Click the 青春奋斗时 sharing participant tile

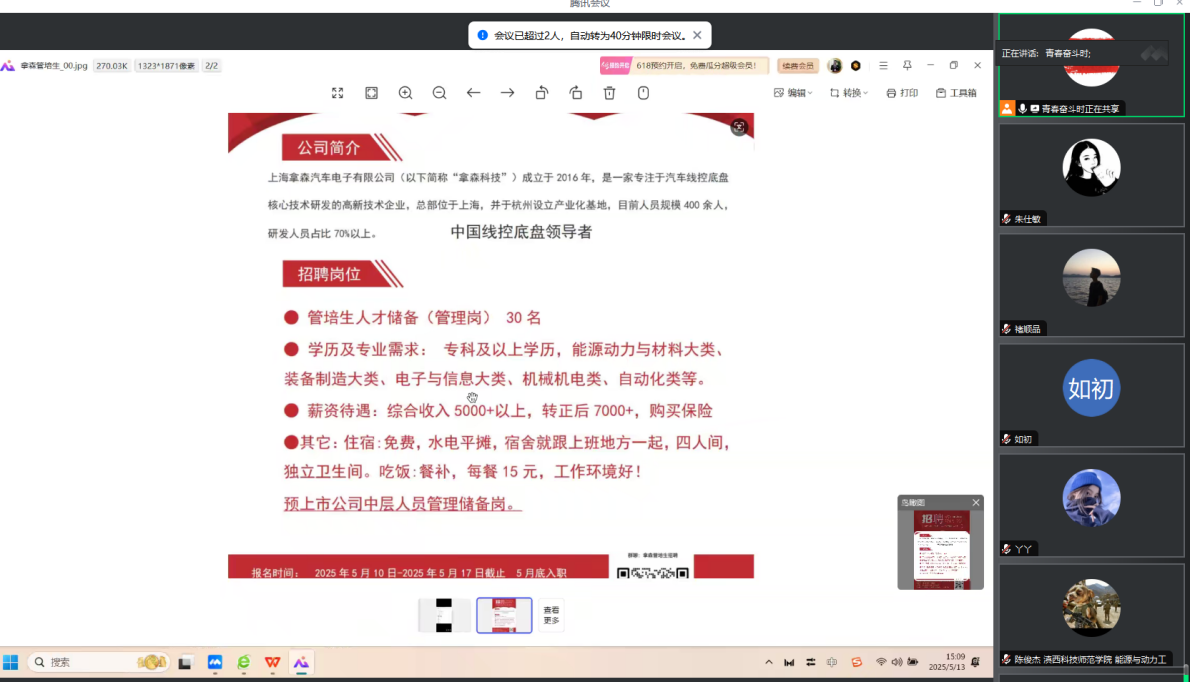(x=1091, y=65)
